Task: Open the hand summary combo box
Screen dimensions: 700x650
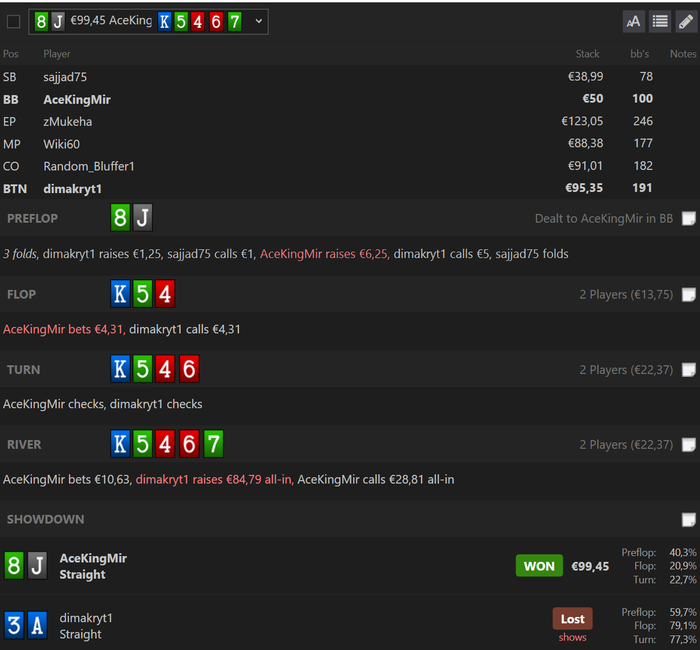Action: pos(148,21)
